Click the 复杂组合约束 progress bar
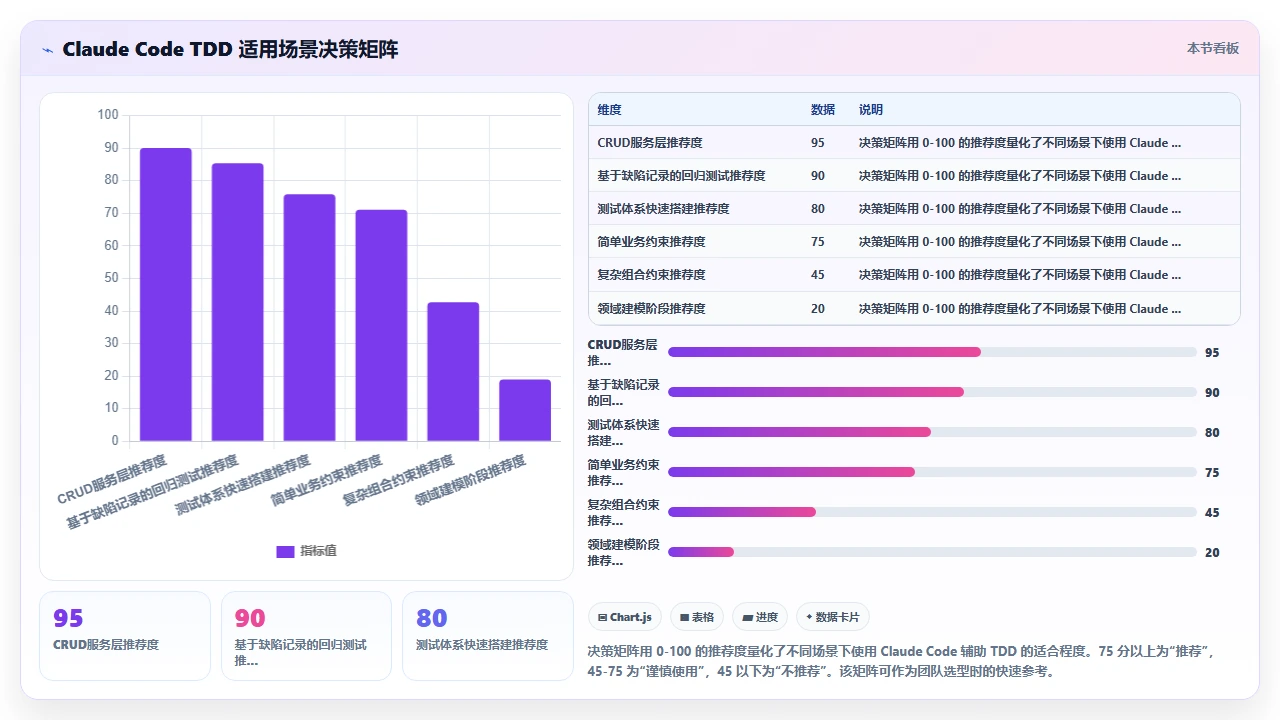The height and width of the screenshot is (720, 1280). [x=932, y=512]
